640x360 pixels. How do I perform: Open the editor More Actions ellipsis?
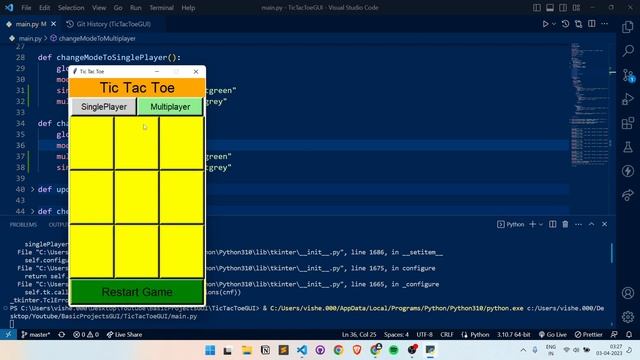[604, 24]
